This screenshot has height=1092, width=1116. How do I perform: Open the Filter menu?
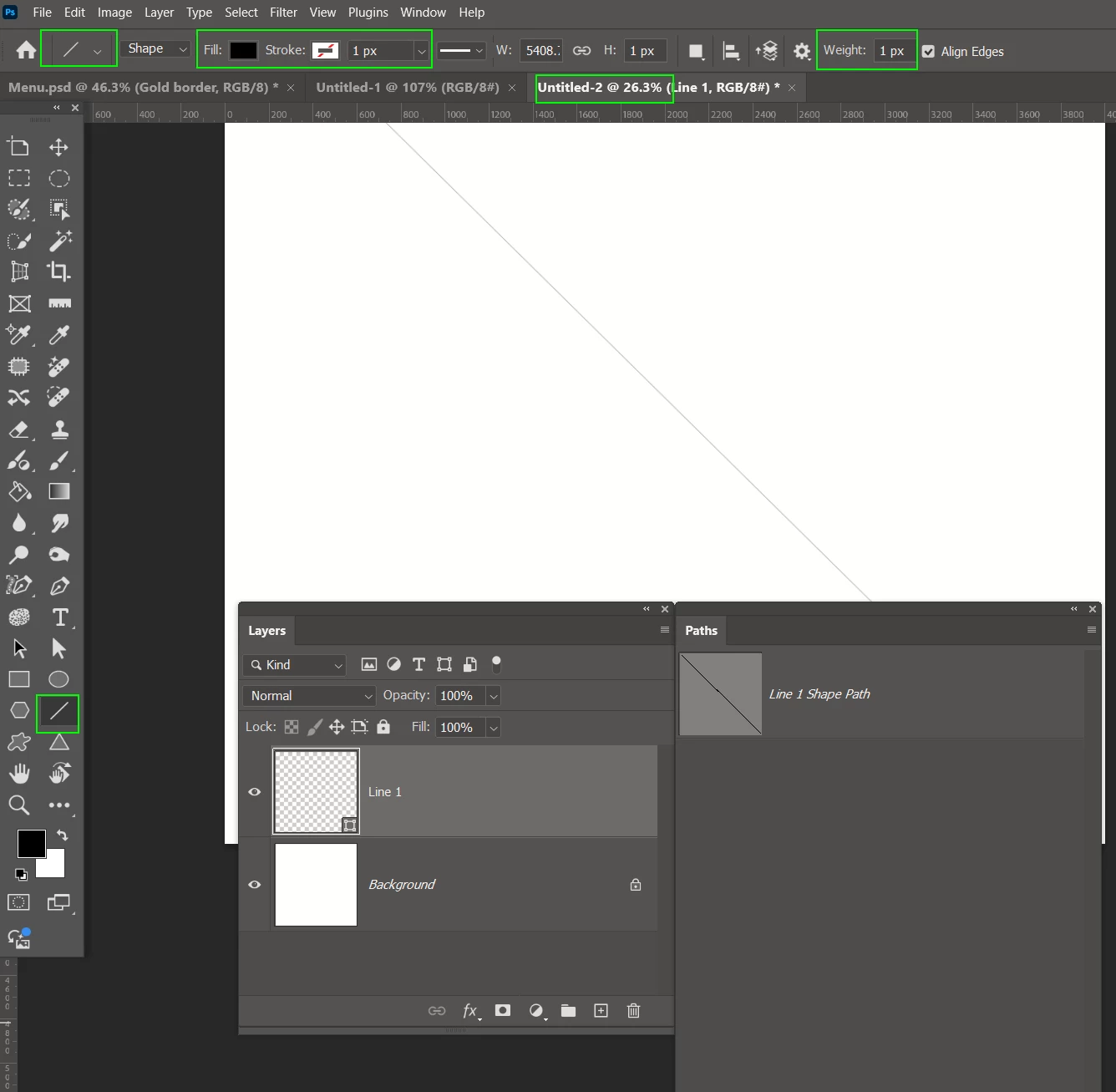click(x=283, y=13)
